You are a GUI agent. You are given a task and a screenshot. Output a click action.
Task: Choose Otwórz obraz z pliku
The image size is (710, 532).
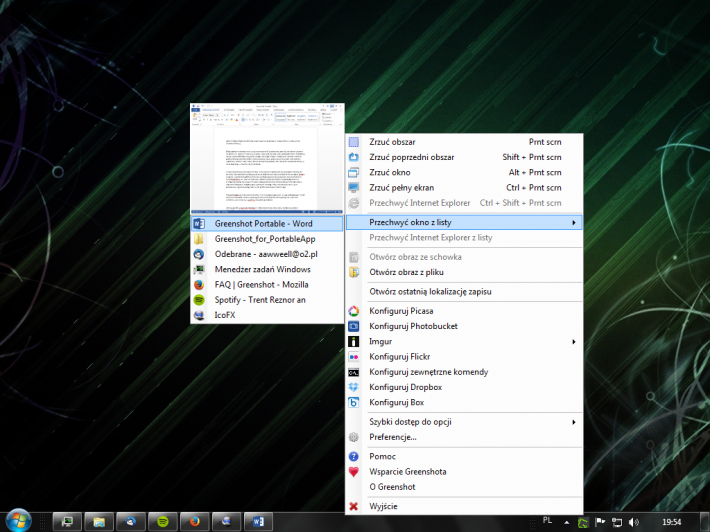[x=465, y=272]
